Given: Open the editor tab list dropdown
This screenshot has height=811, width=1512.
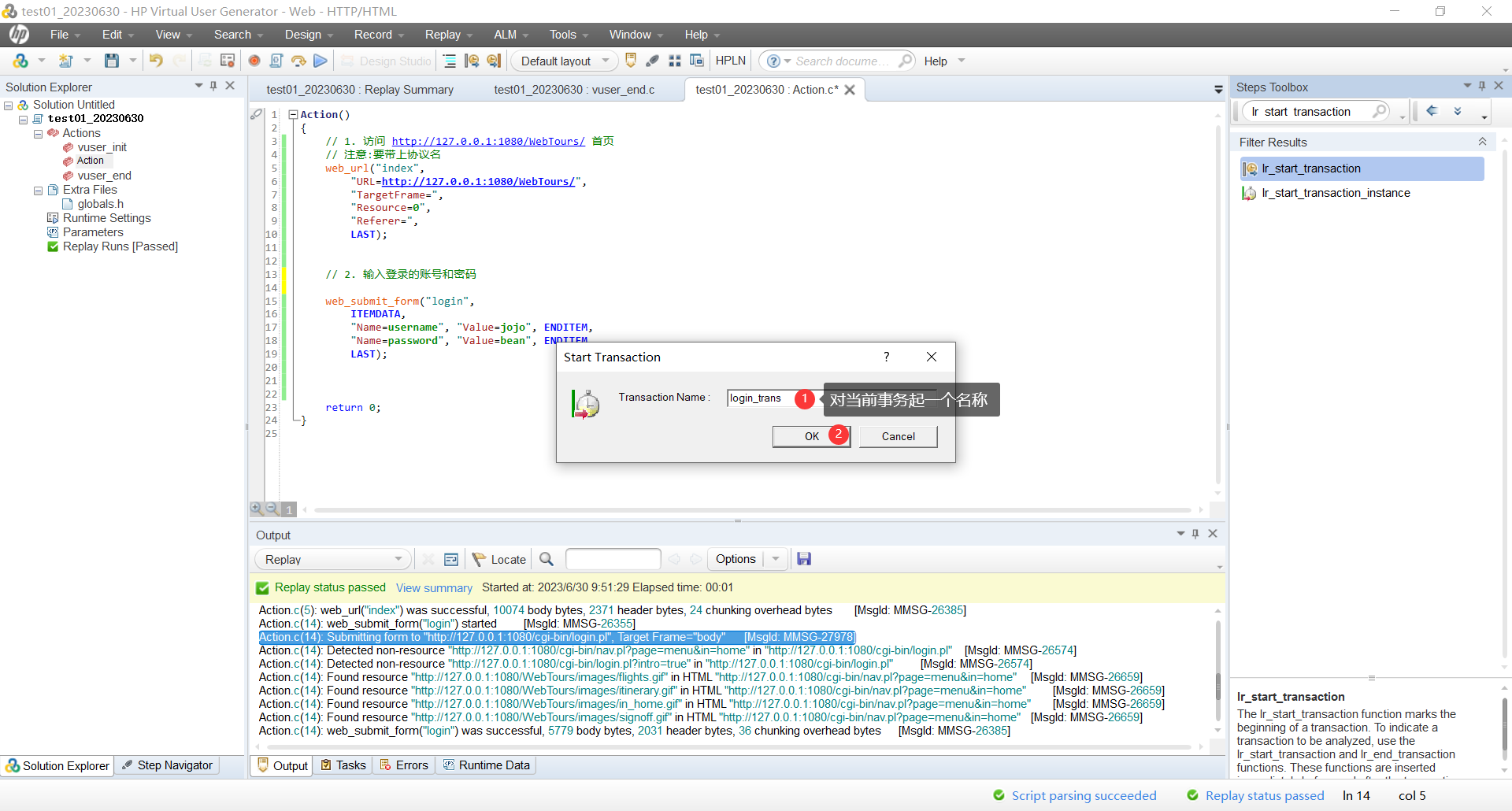Looking at the screenshot, I should (1218, 90).
